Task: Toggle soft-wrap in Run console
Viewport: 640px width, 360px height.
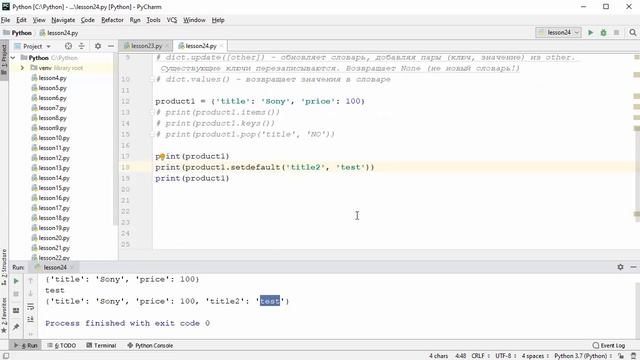Action: [31, 307]
